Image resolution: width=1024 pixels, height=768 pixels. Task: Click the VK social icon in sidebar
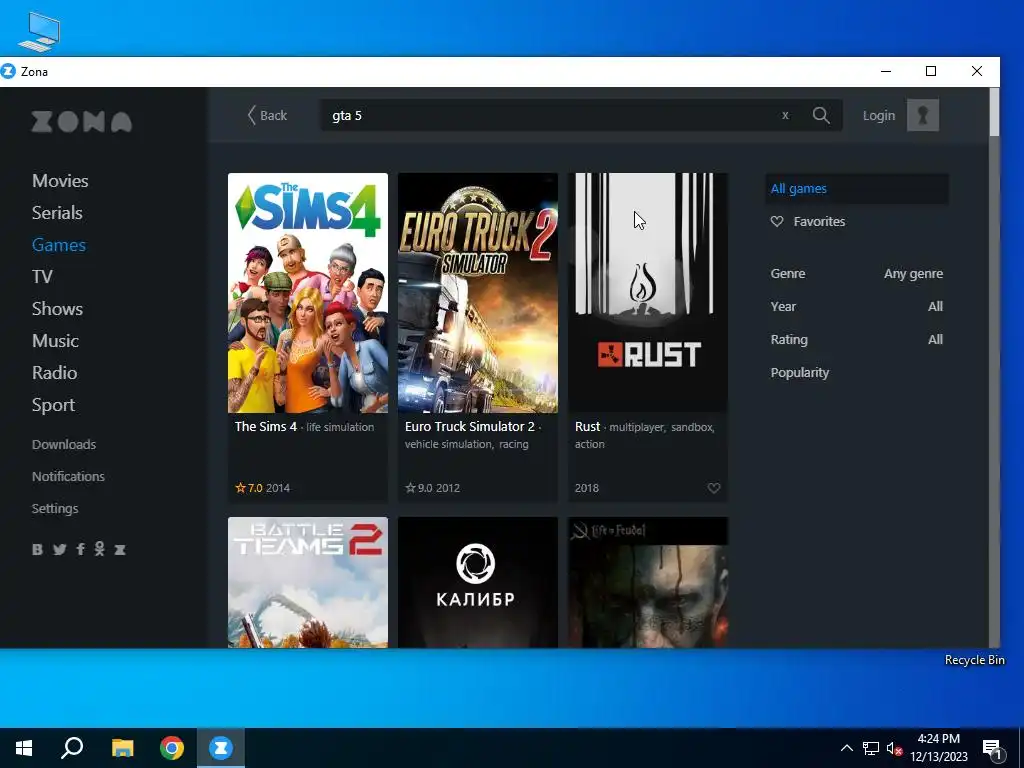38,549
